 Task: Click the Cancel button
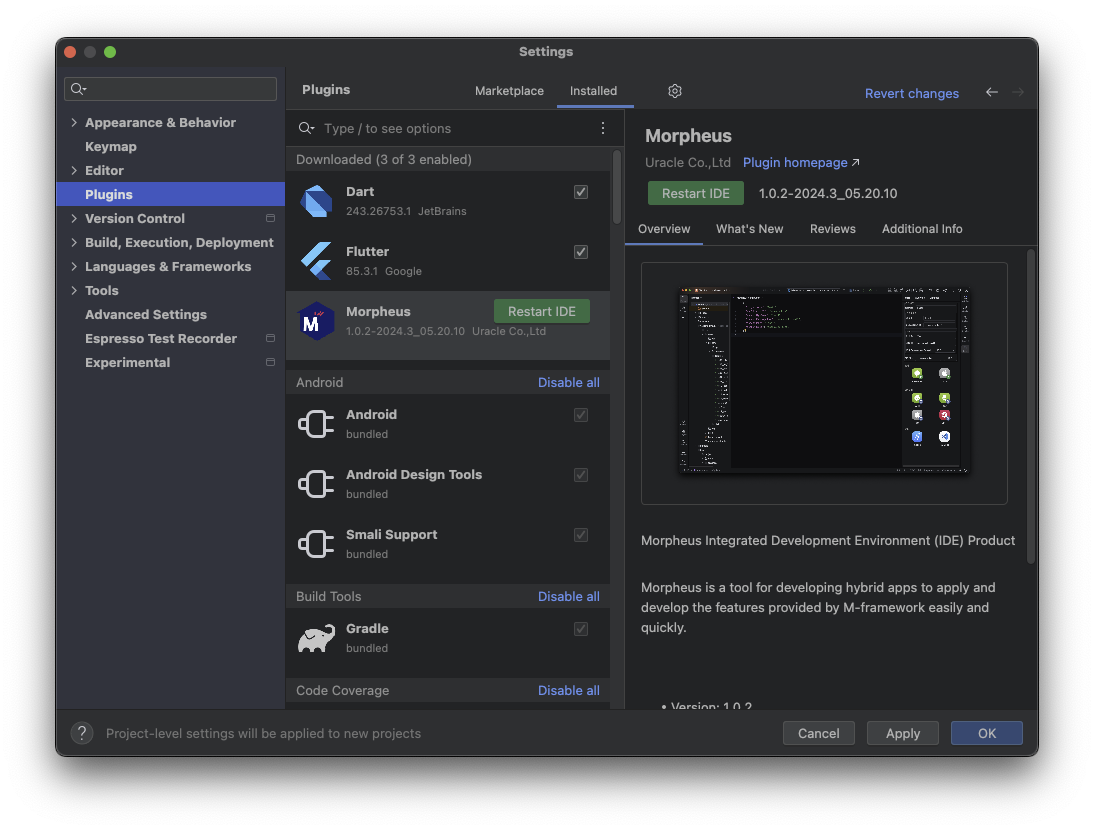tap(818, 733)
